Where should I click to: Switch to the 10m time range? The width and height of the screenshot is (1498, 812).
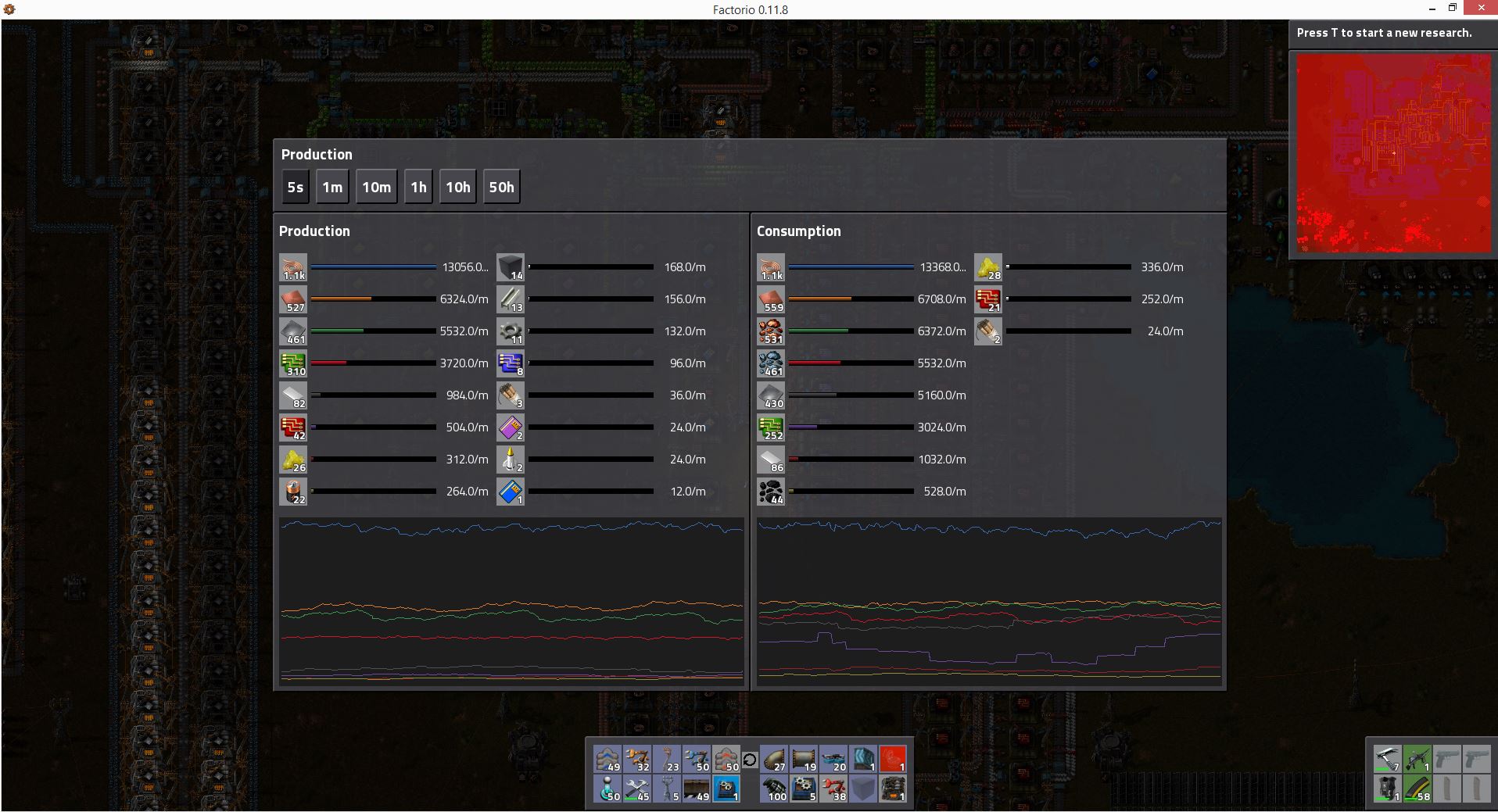tap(376, 188)
